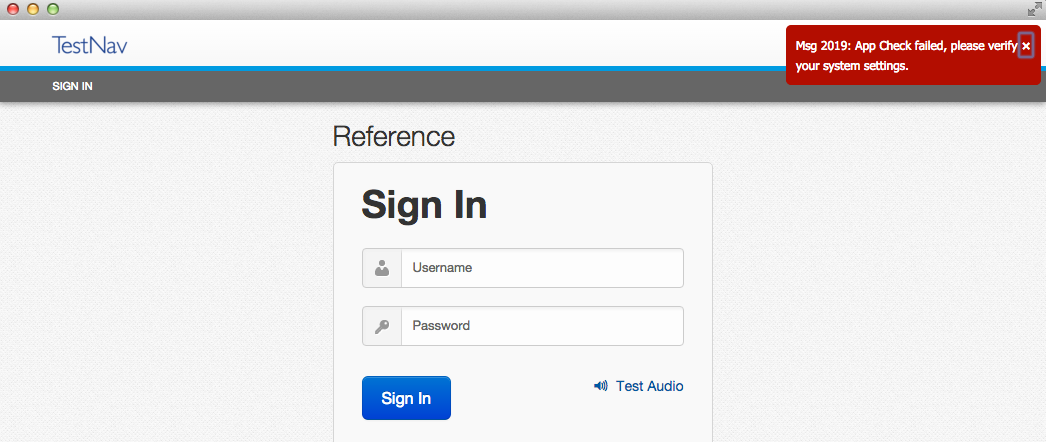The image size is (1046, 442).
Task: Click the Reference heading text
Action: pyautogui.click(x=393, y=136)
